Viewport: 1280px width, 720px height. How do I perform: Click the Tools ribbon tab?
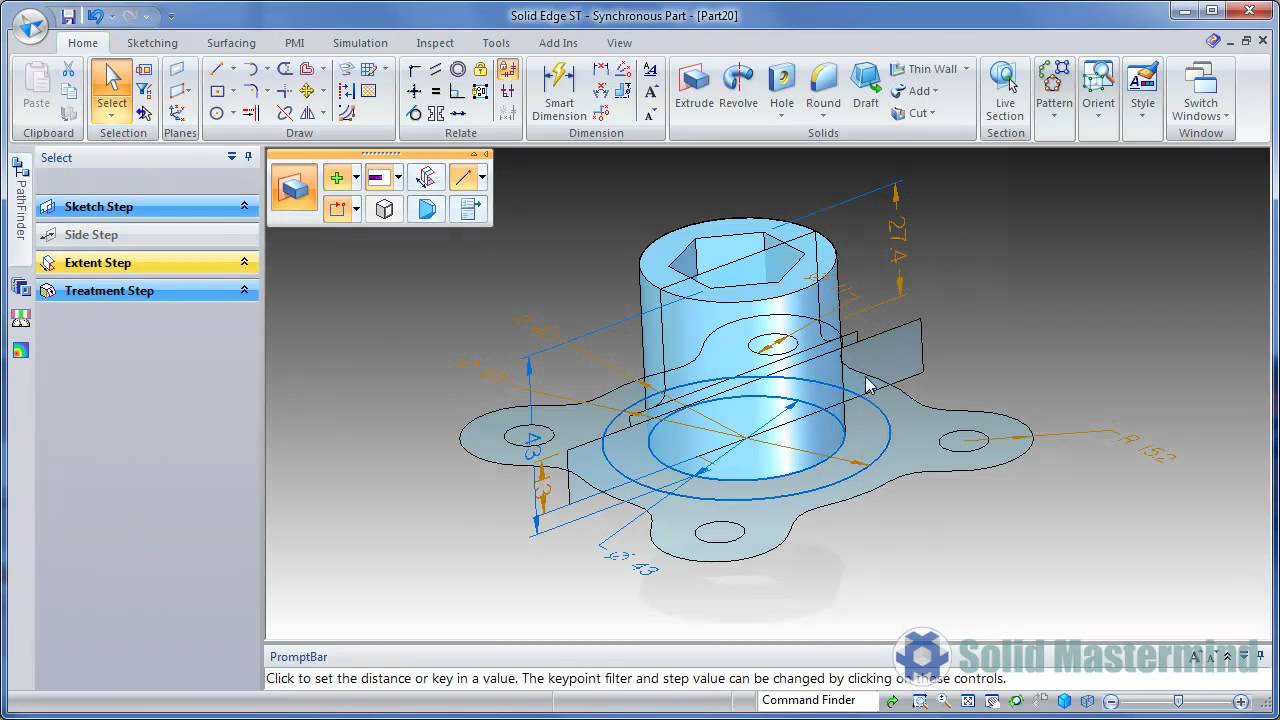[496, 43]
